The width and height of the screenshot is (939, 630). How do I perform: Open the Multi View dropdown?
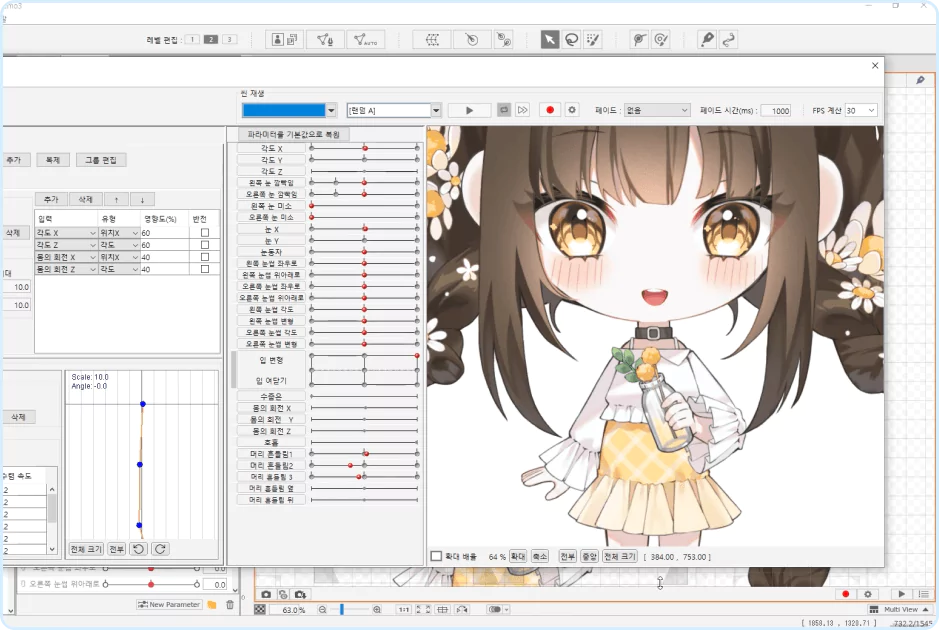[x=901, y=610]
